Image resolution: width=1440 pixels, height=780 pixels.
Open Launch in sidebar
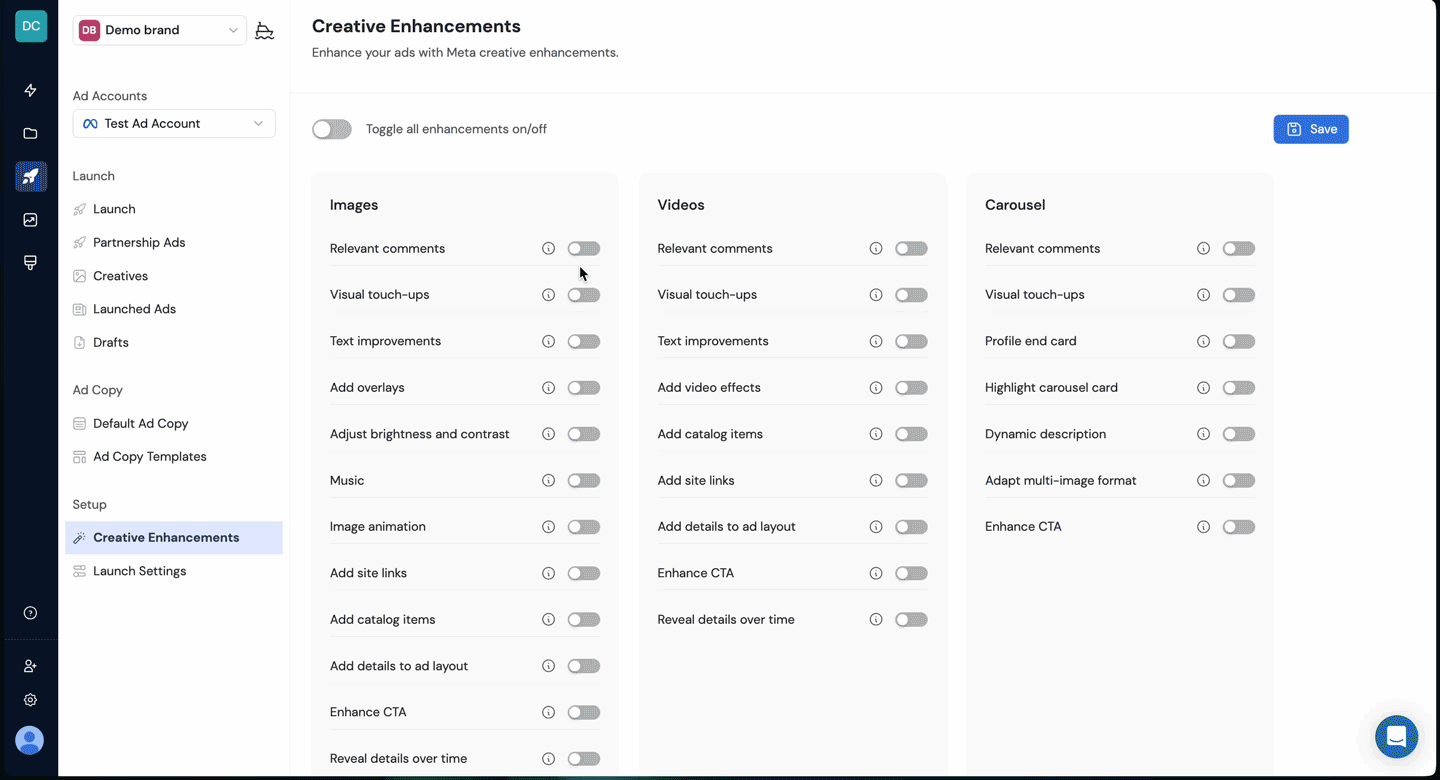(x=114, y=209)
